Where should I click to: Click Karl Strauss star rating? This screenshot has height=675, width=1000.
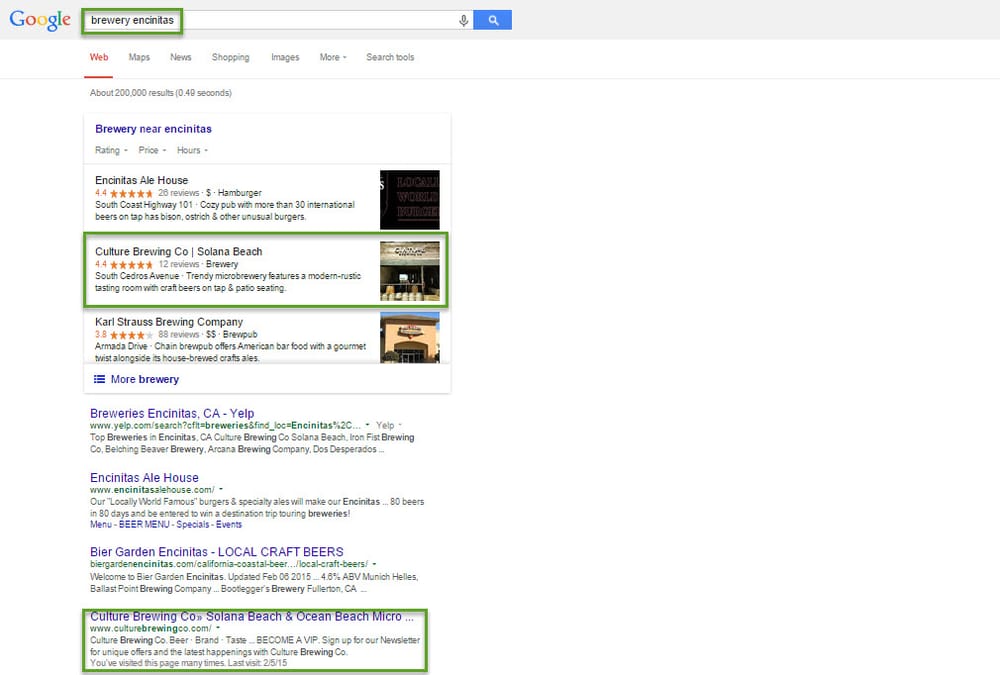131,335
